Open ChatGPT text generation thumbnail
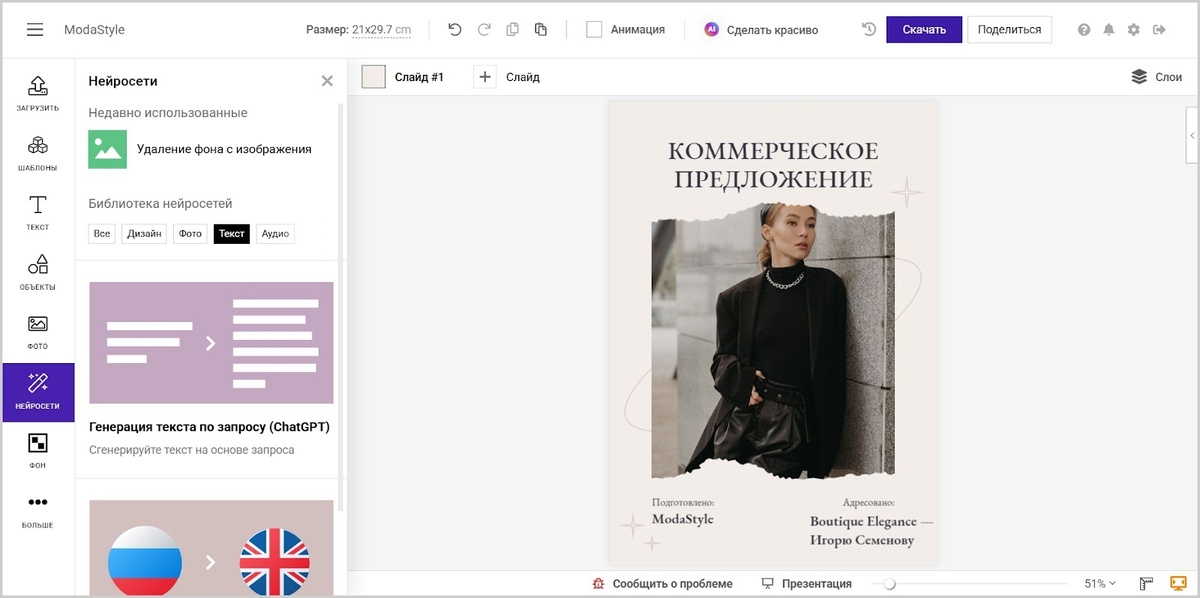Image resolution: width=1200 pixels, height=598 pixels. click(x=211, y=342)
